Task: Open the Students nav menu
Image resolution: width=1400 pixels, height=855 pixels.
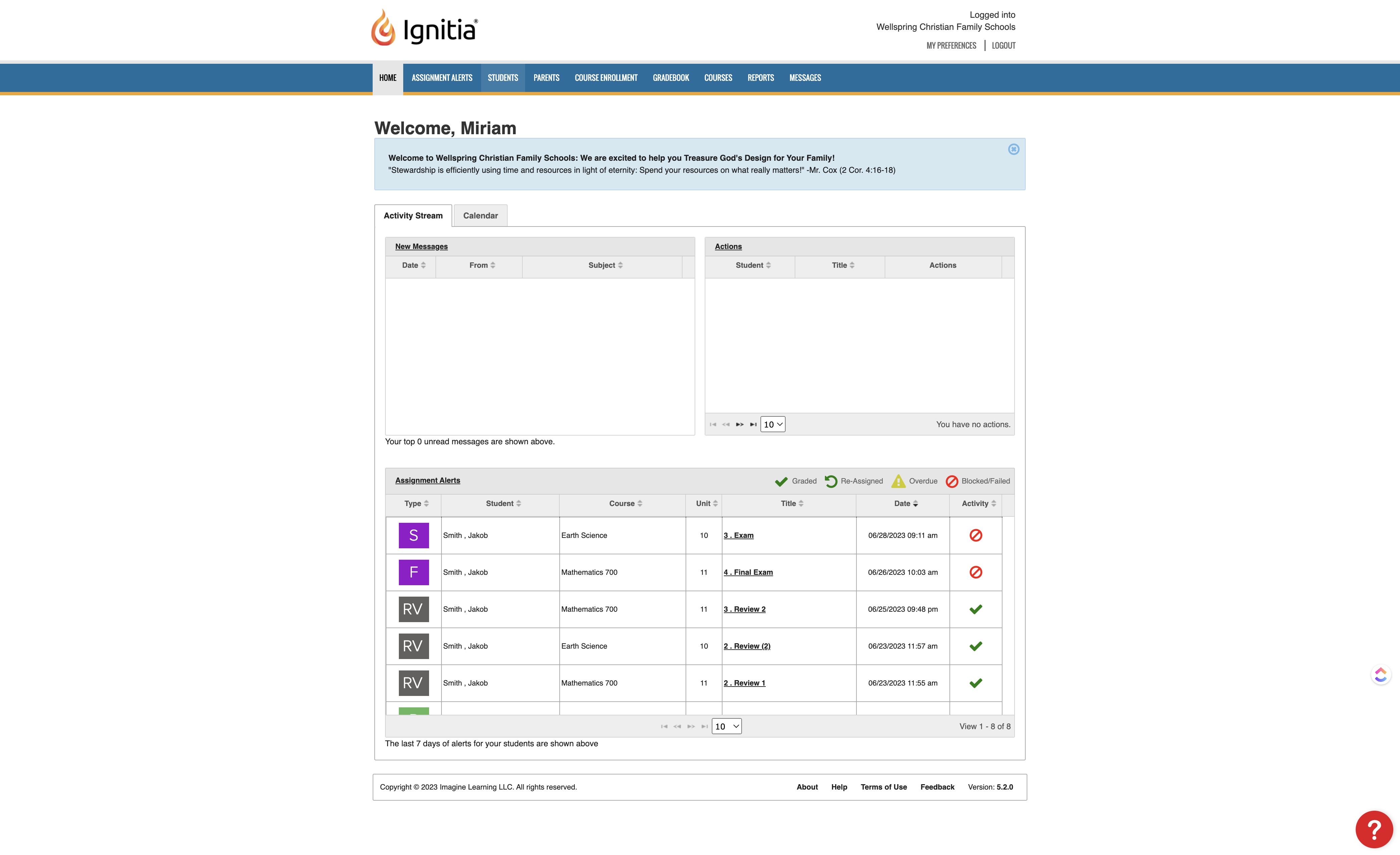Action: pos(502,78)
